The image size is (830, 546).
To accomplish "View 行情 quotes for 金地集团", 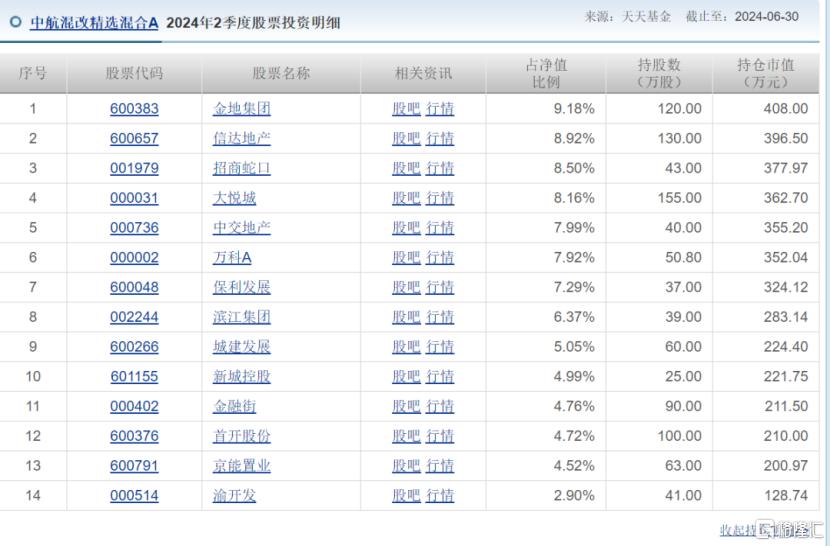I will click(x=440, y=109).
